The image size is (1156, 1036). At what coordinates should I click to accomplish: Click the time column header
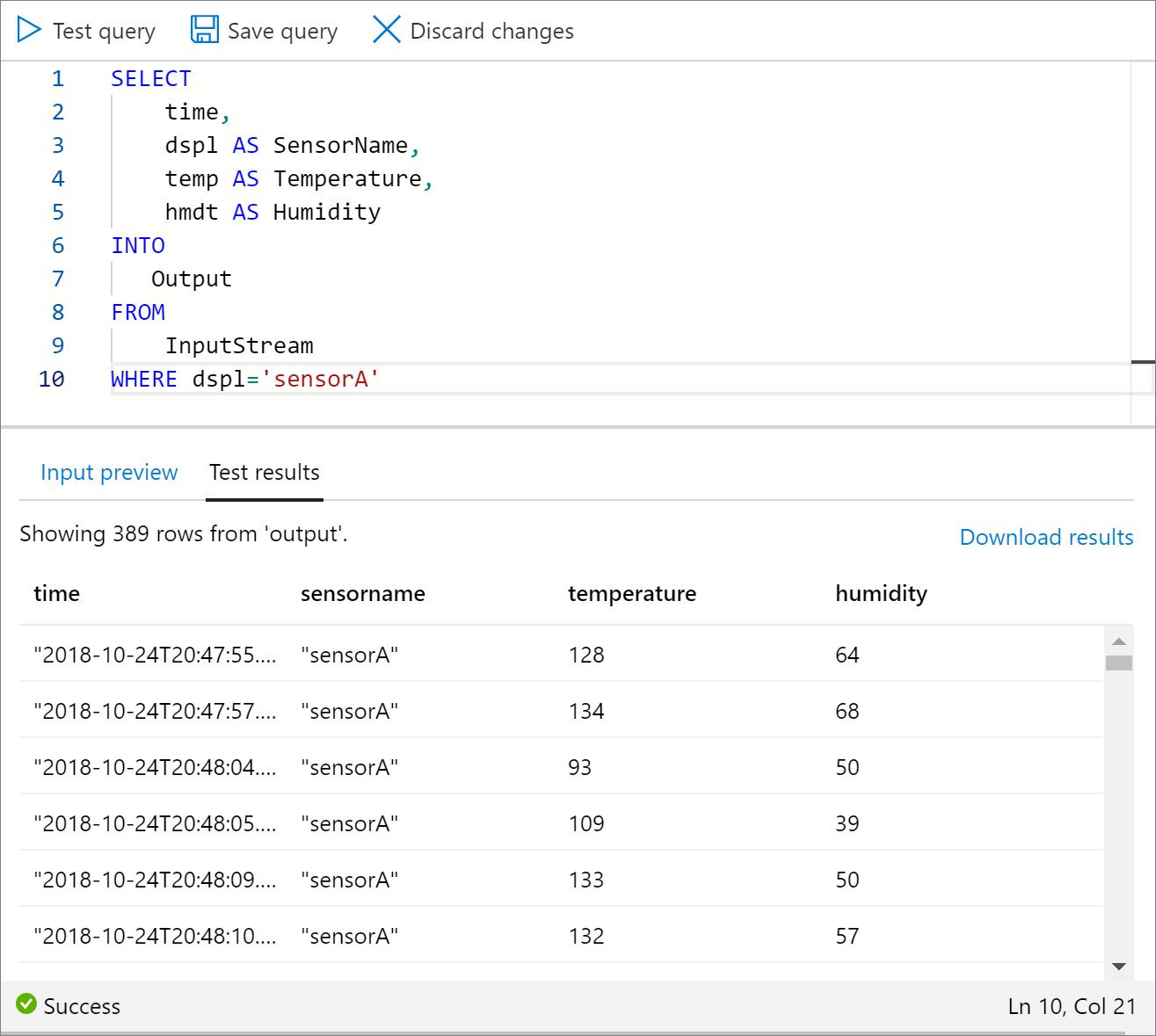pos(56,594)
